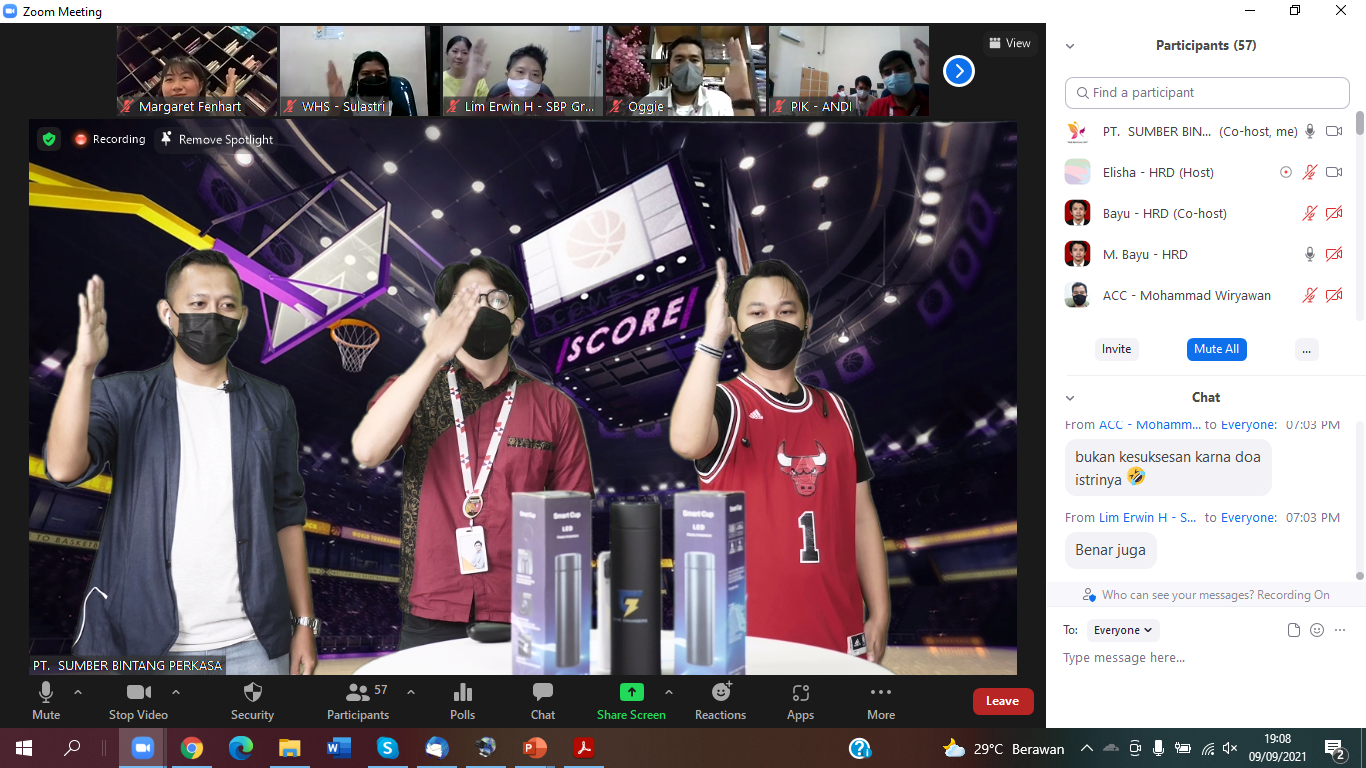
Task: Open the Apps toolbar button
Action: pyautogui.click(x=800, y=700)
